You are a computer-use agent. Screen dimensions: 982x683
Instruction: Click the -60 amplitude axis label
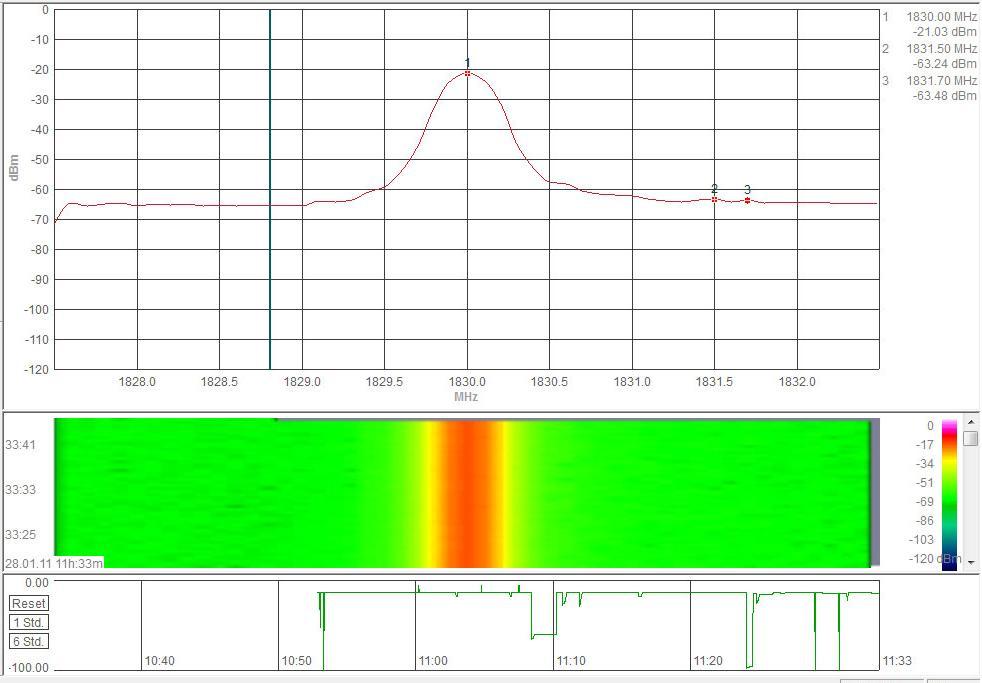click(39, 190)
